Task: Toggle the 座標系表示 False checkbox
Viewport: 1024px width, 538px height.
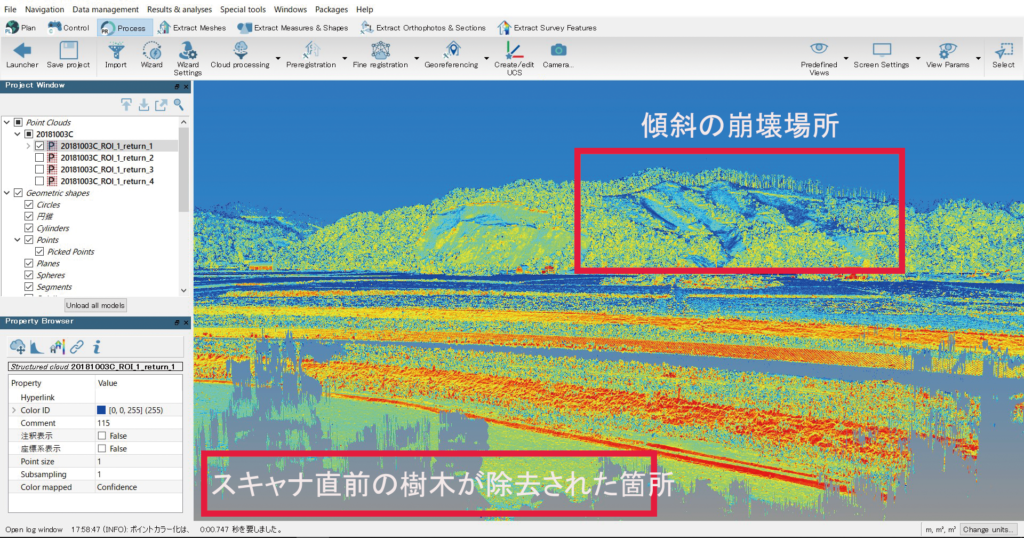Action: [x=102, y=449]
